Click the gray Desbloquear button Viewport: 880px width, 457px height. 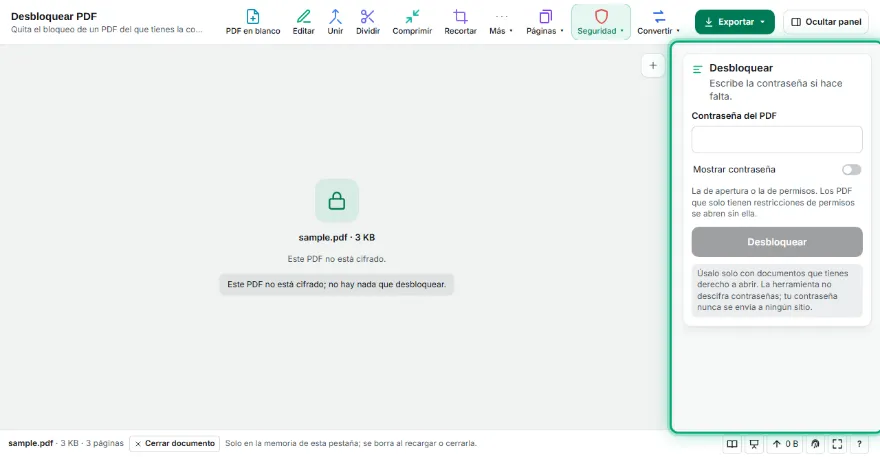coord(777,242)
